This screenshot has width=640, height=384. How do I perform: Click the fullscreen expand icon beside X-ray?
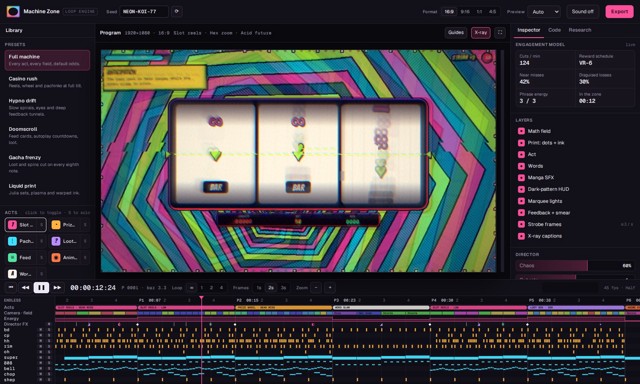(500, 33)
